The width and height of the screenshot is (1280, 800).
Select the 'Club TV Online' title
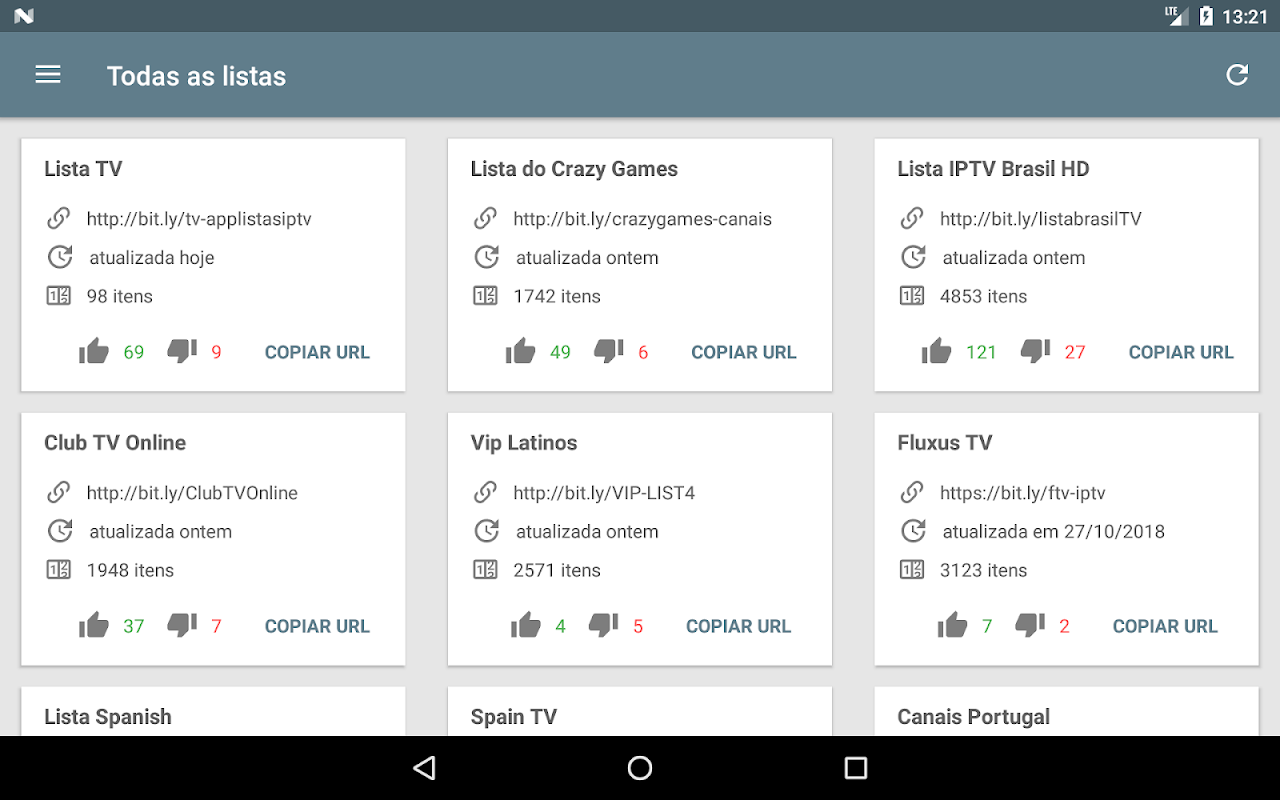[115, 443]
